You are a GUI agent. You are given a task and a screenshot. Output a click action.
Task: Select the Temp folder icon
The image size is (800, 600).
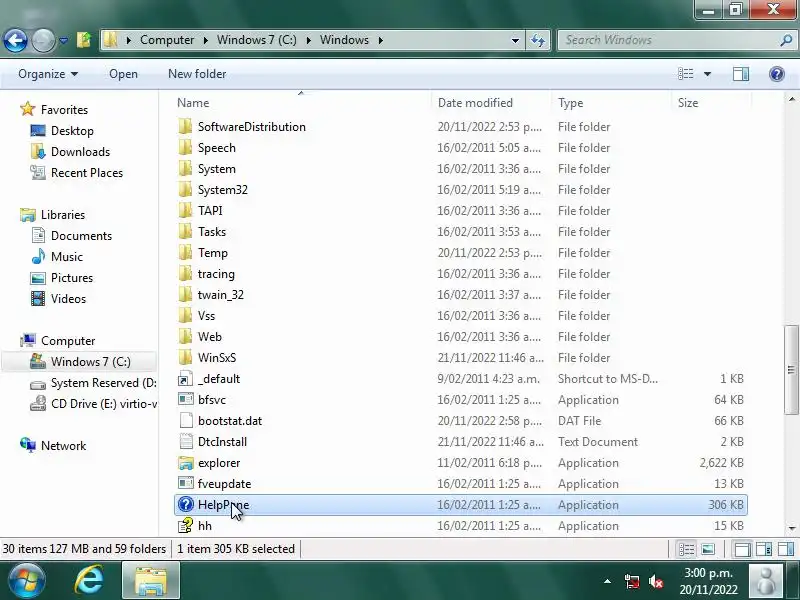point(185,253)
